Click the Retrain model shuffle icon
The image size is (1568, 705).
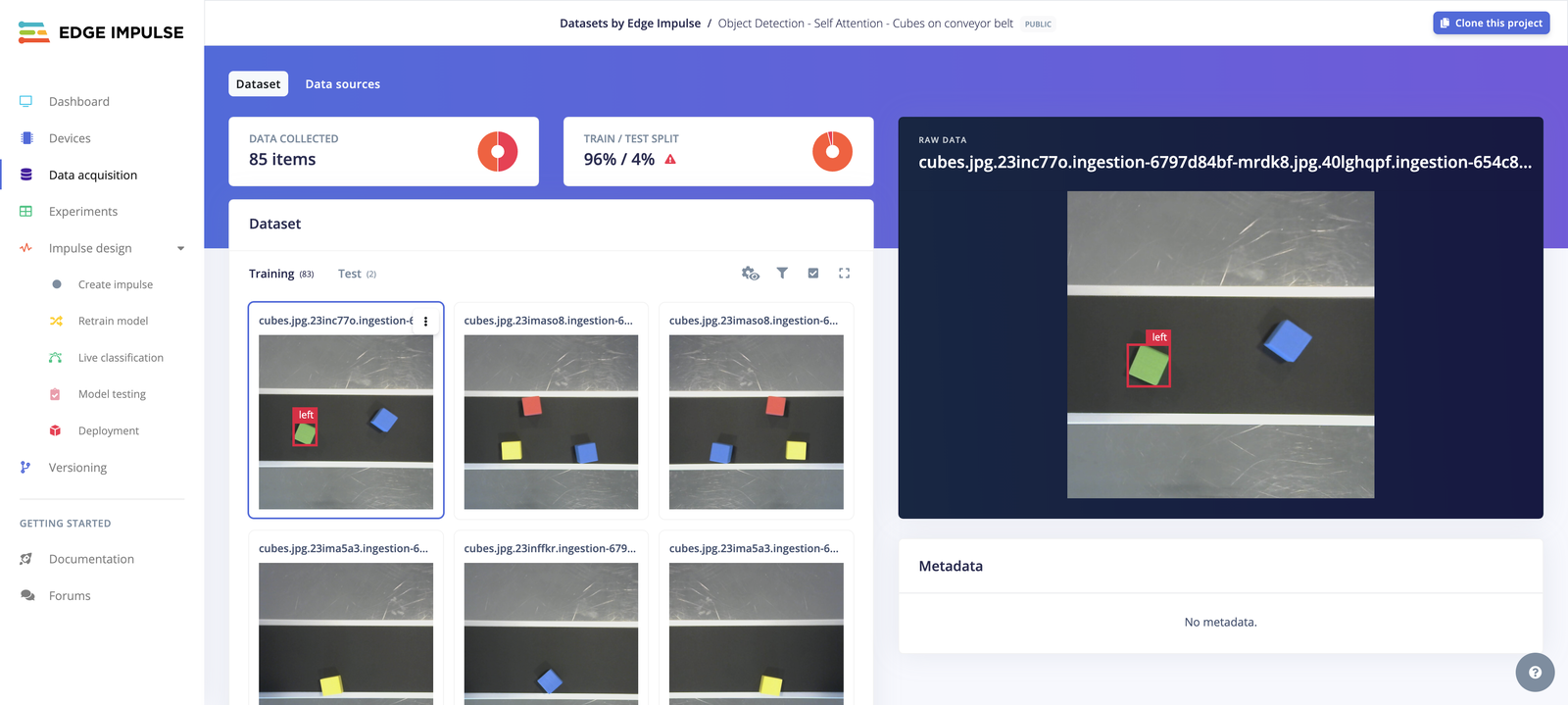click(56, 321)
